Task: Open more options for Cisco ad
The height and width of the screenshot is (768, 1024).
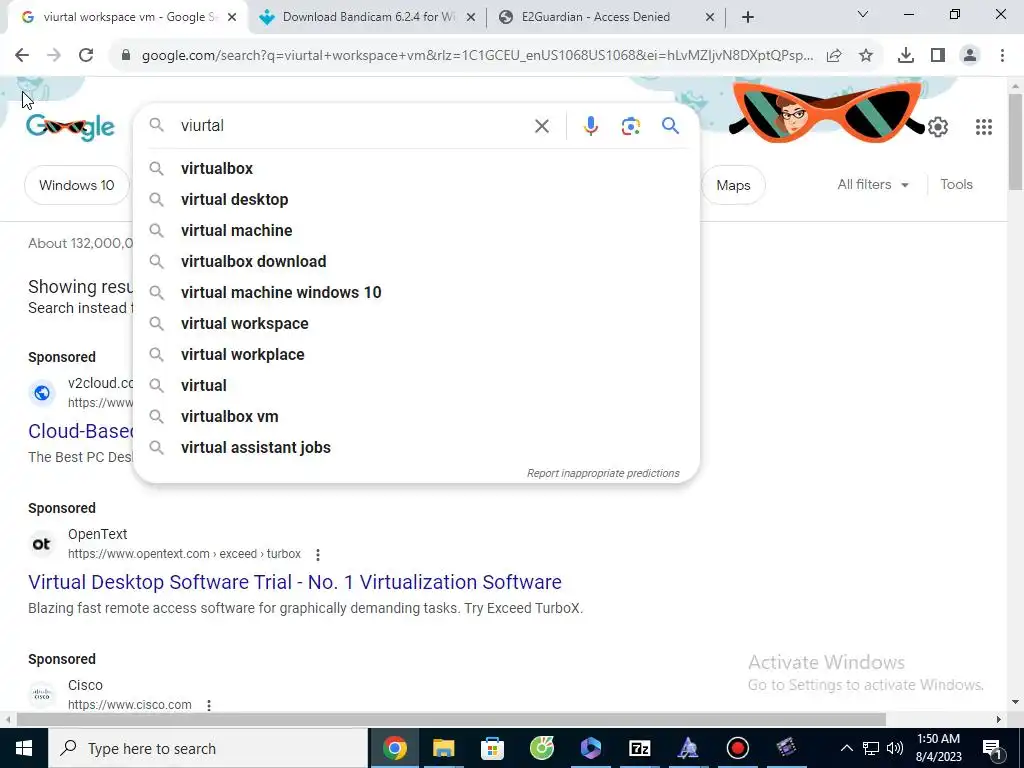Action: pos(209,705)
